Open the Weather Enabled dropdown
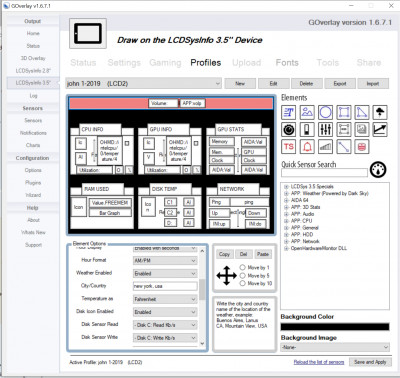 point(165,274)
